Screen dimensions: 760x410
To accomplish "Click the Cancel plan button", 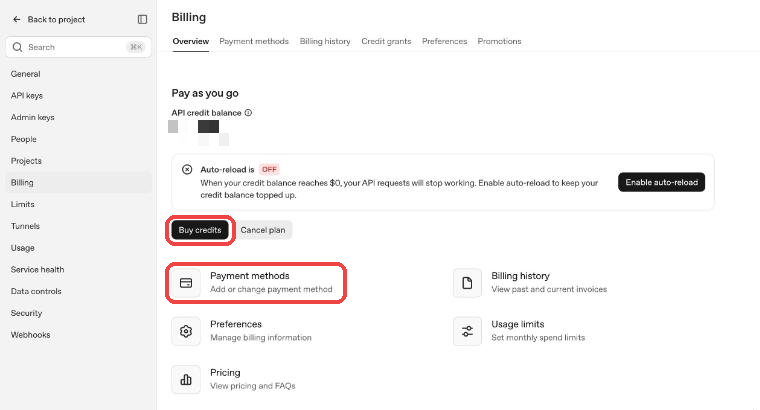I will pos(263,230).
